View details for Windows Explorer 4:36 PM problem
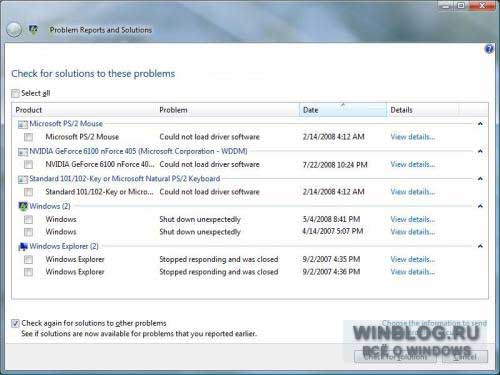This screenshot has height=375, width=500. tap(413, 272)
